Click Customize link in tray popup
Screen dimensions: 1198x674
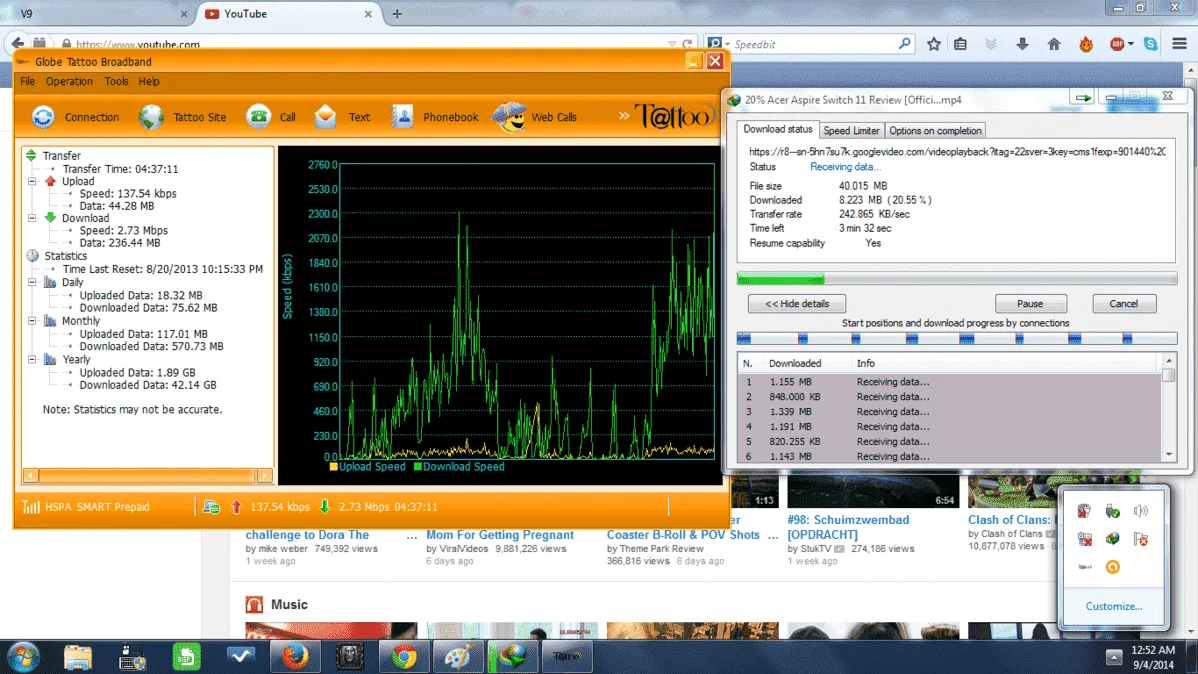click(x=1114, y=606)
